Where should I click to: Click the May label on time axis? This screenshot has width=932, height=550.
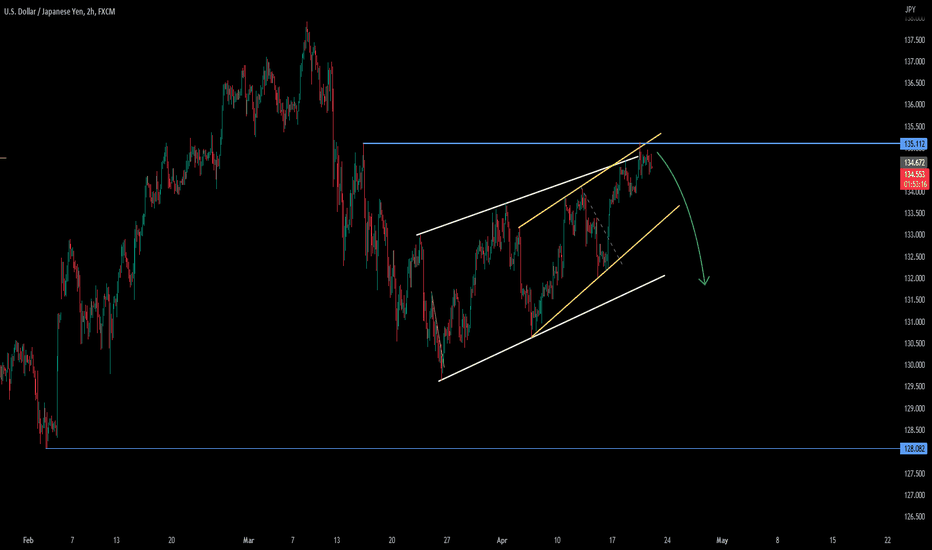click(722, 540)
